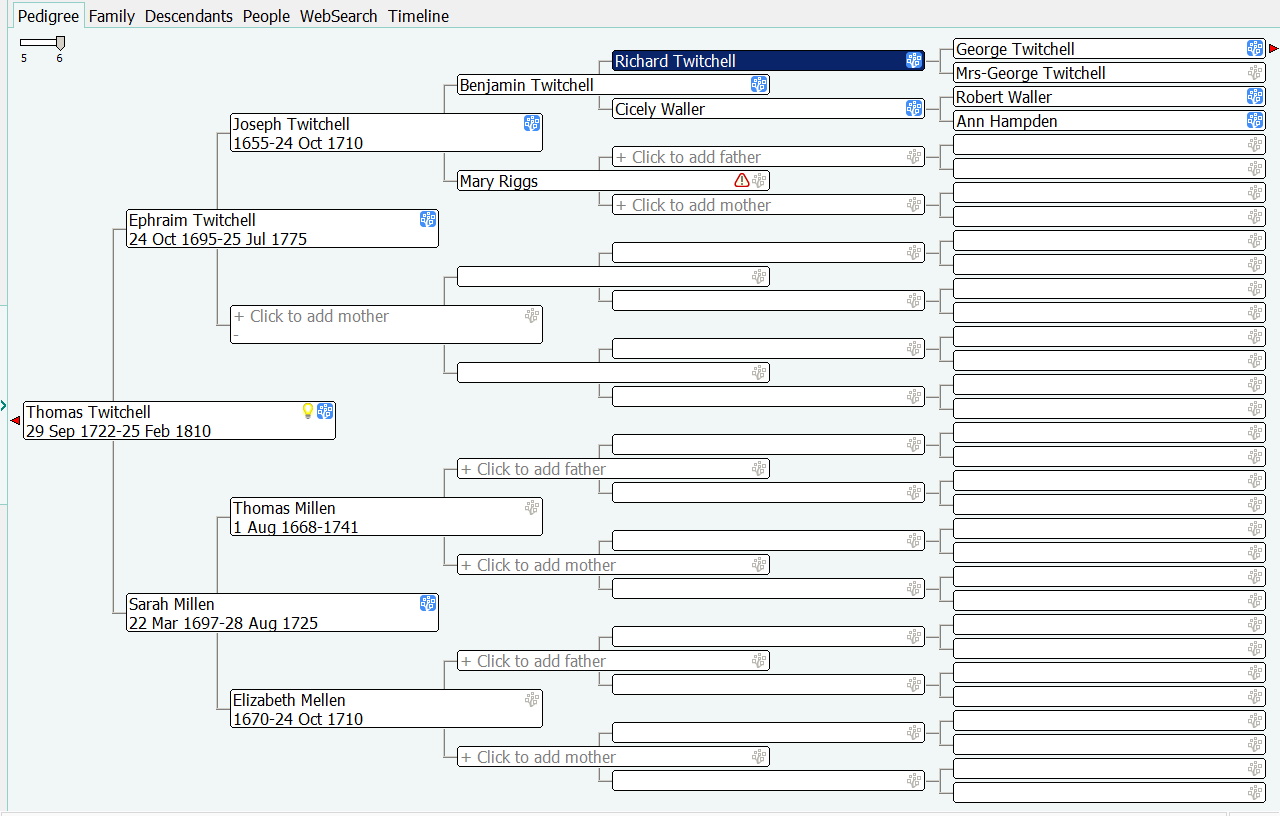Add father for Elizabeth Mellen

pos(613,661)
